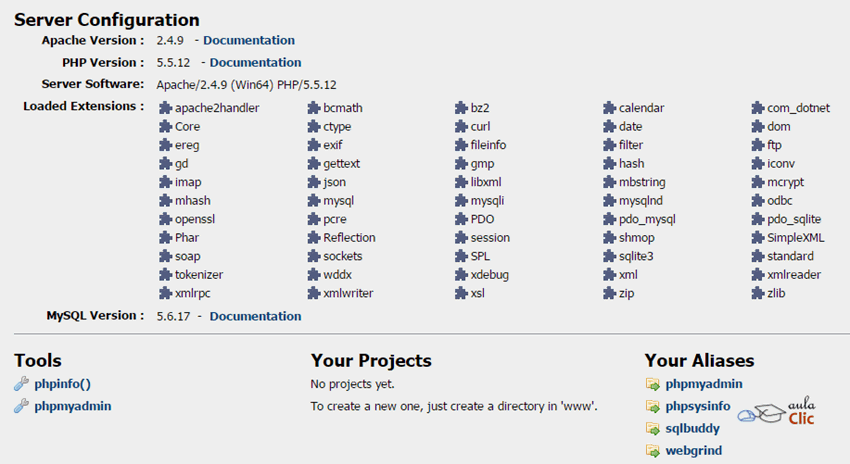Screen dimensions: 850x464
Task: Click the folder icon next to webgrind
Action: point(653,451)
